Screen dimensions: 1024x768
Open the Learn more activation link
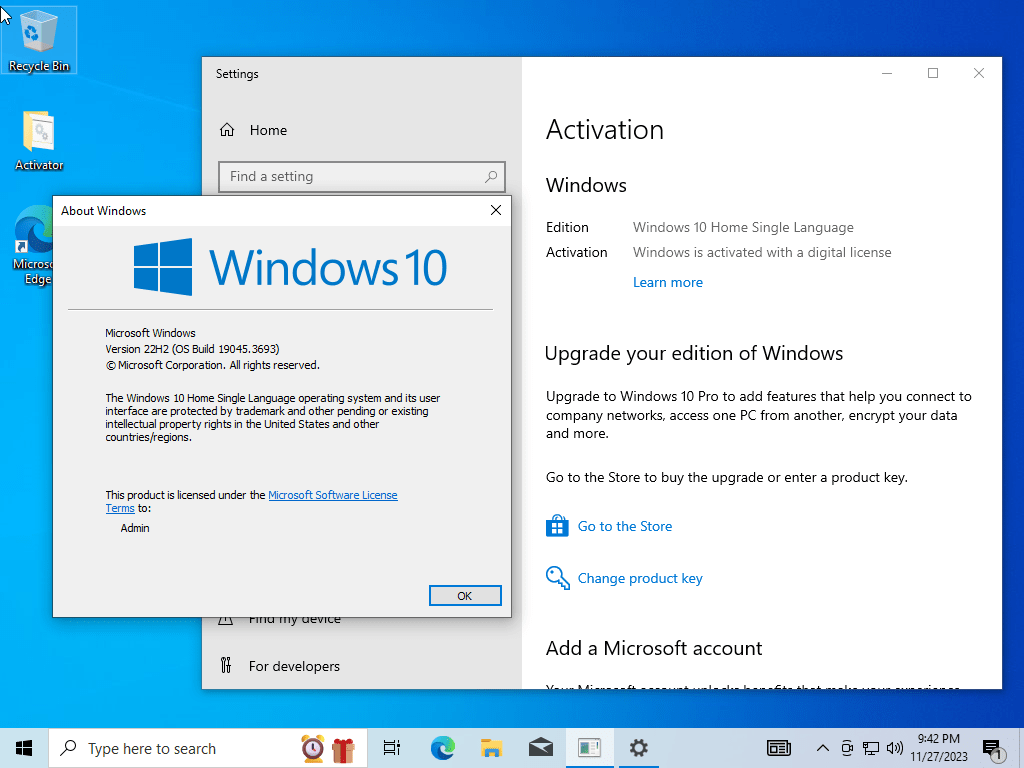667,282
